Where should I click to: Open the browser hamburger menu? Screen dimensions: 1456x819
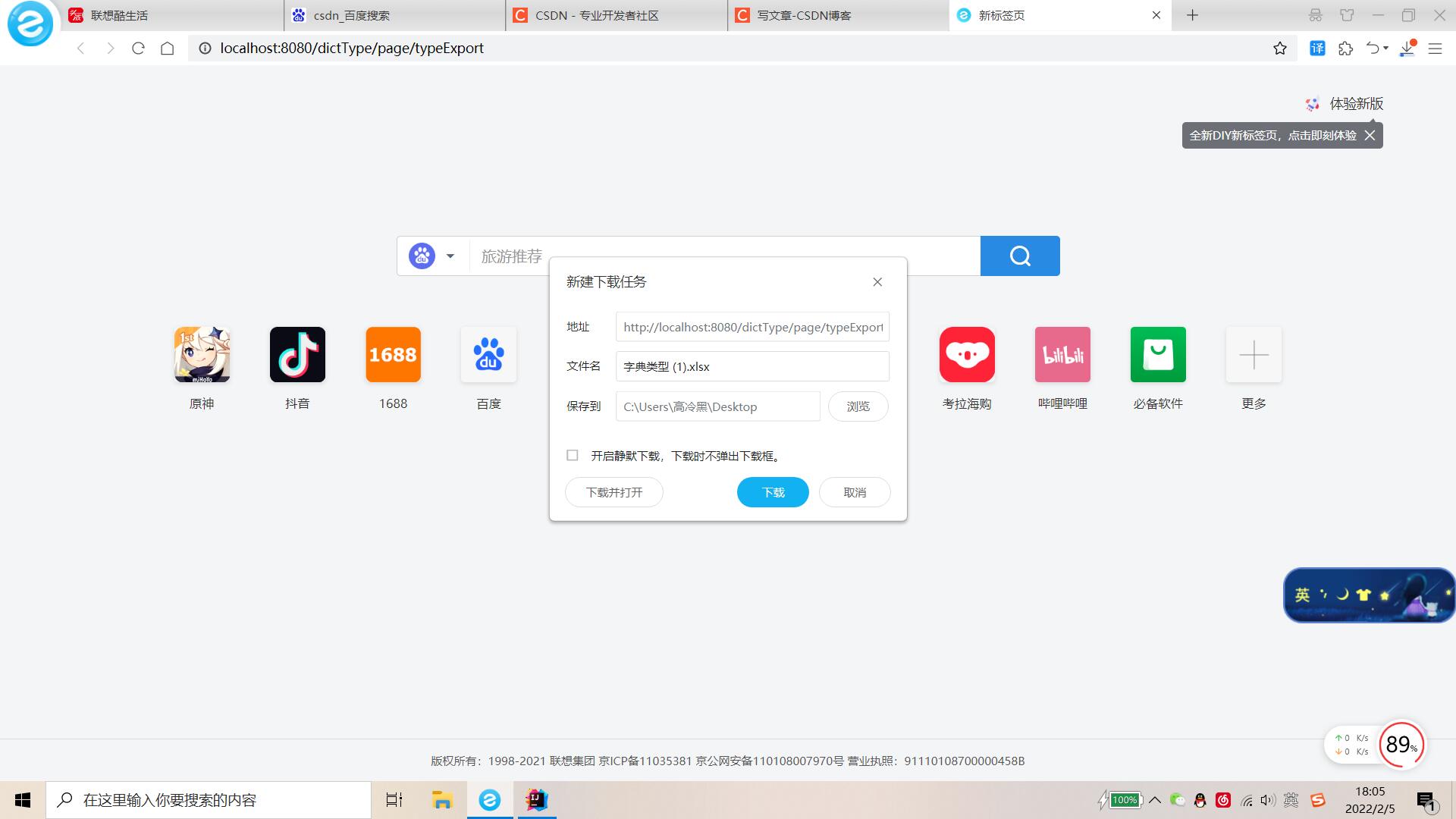pos(1436,48)
